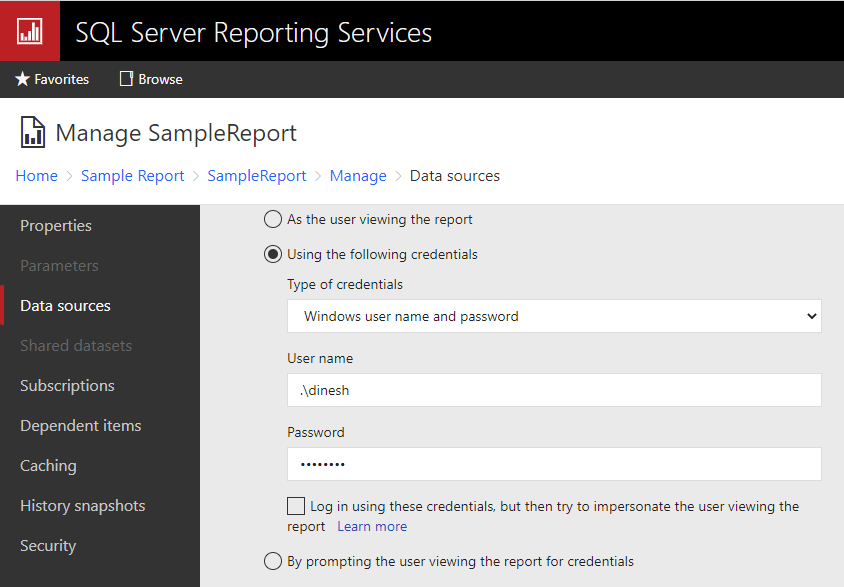Click into the User name field
Viewport: 844px width, 587px height.
(553, 390)
